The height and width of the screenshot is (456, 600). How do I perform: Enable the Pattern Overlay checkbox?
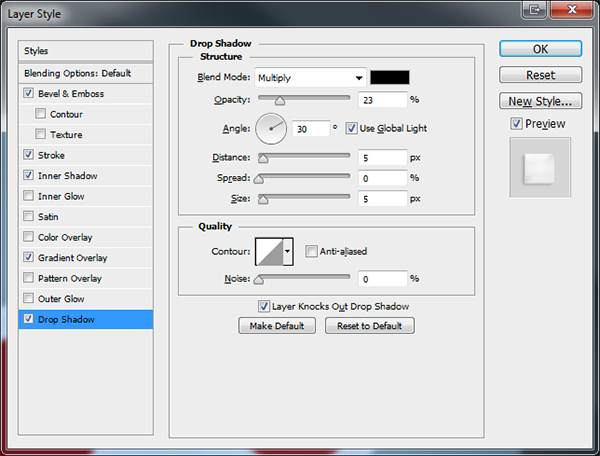pos(28,277)
